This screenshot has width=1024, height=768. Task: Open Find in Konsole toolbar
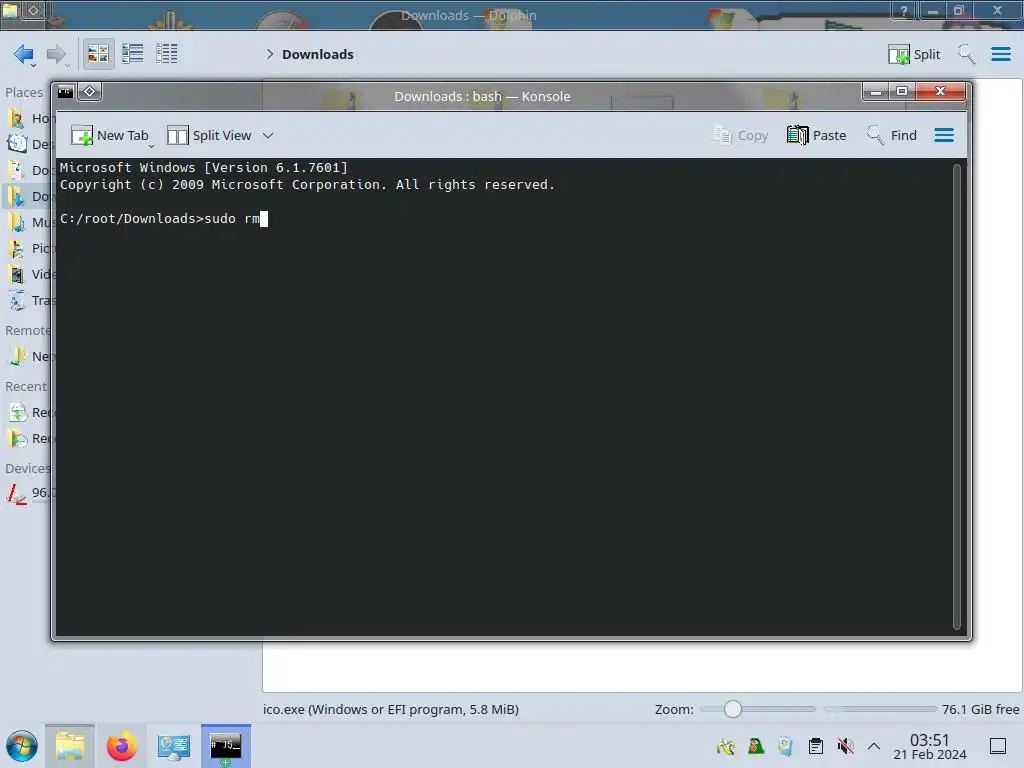pyautogui.click(x=891, y=135)
